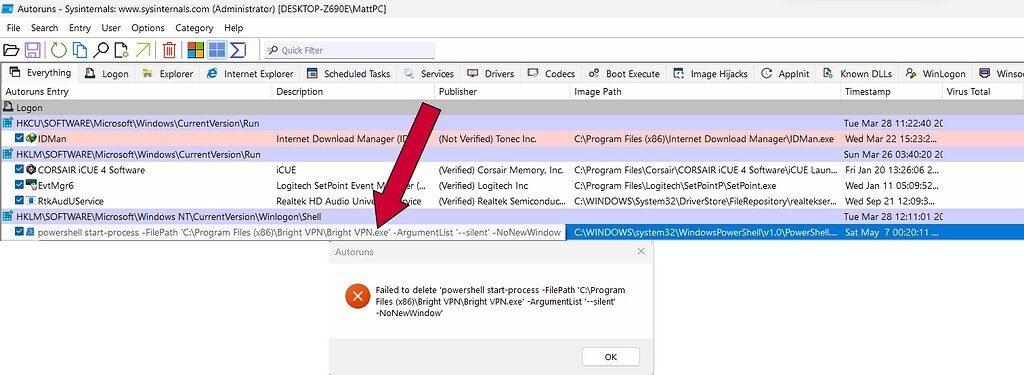Open the Category menu
Viewport: 1024px width, 375px height.
pyautogui.click(x=194, y=27)
